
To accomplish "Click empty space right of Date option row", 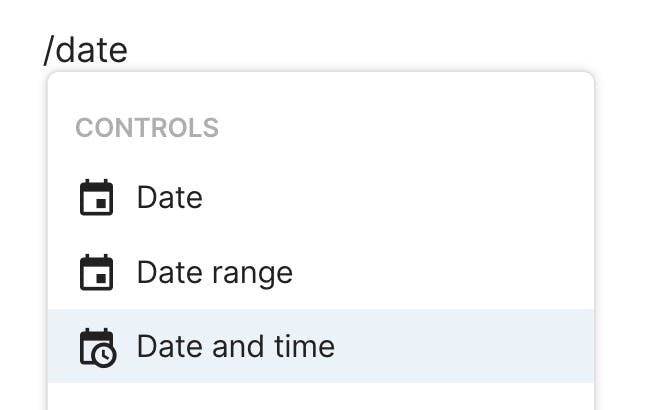I will click(x=450, y=198).
